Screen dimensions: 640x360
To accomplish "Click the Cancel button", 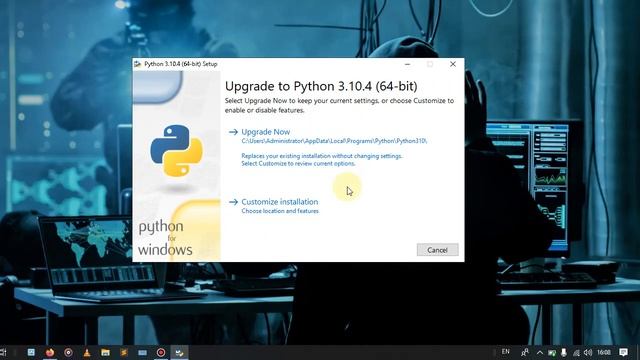I will [438, 250].
